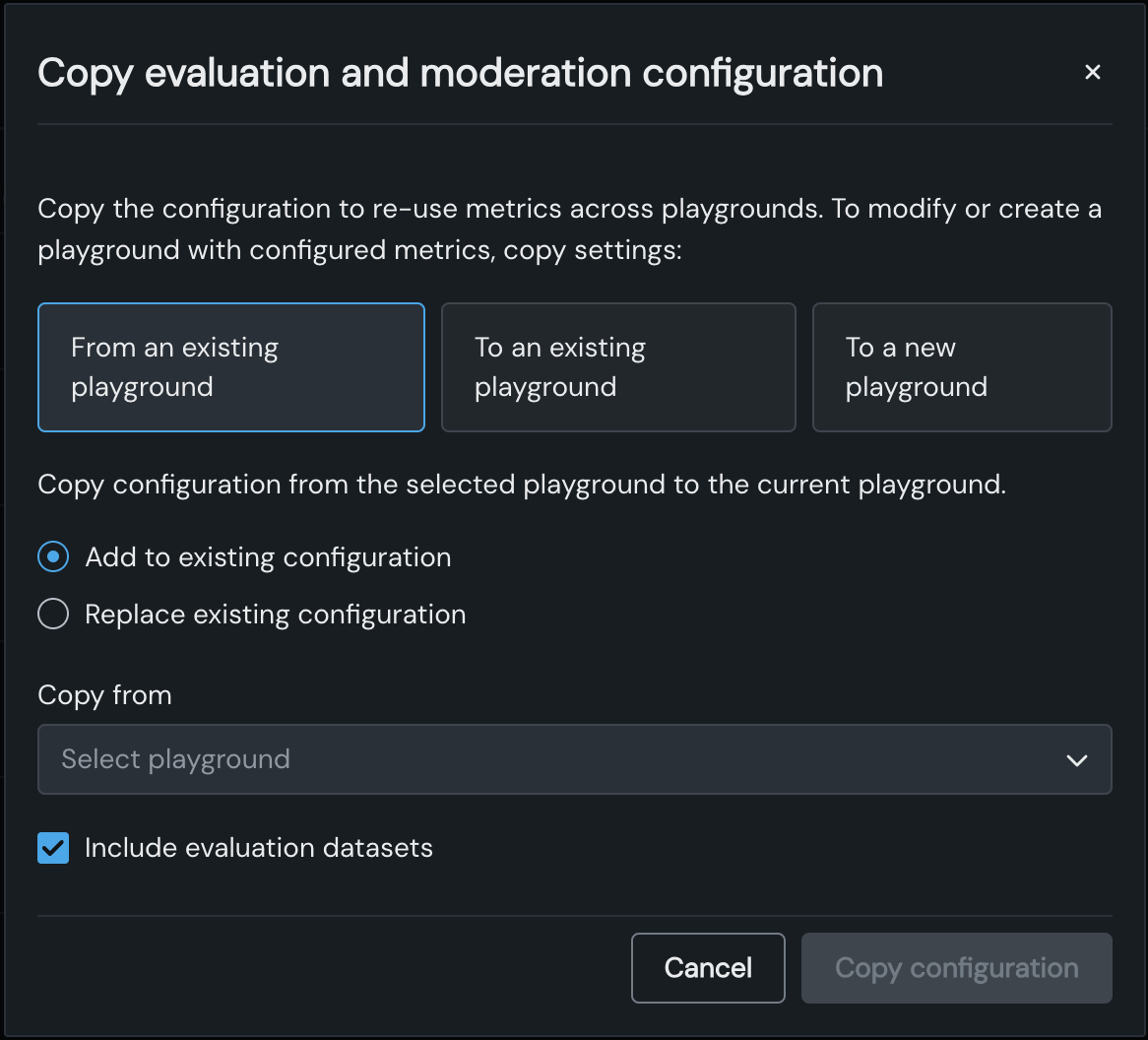
Task: Open the "Copy from" playground dropdown
Action: click(574, 759)
